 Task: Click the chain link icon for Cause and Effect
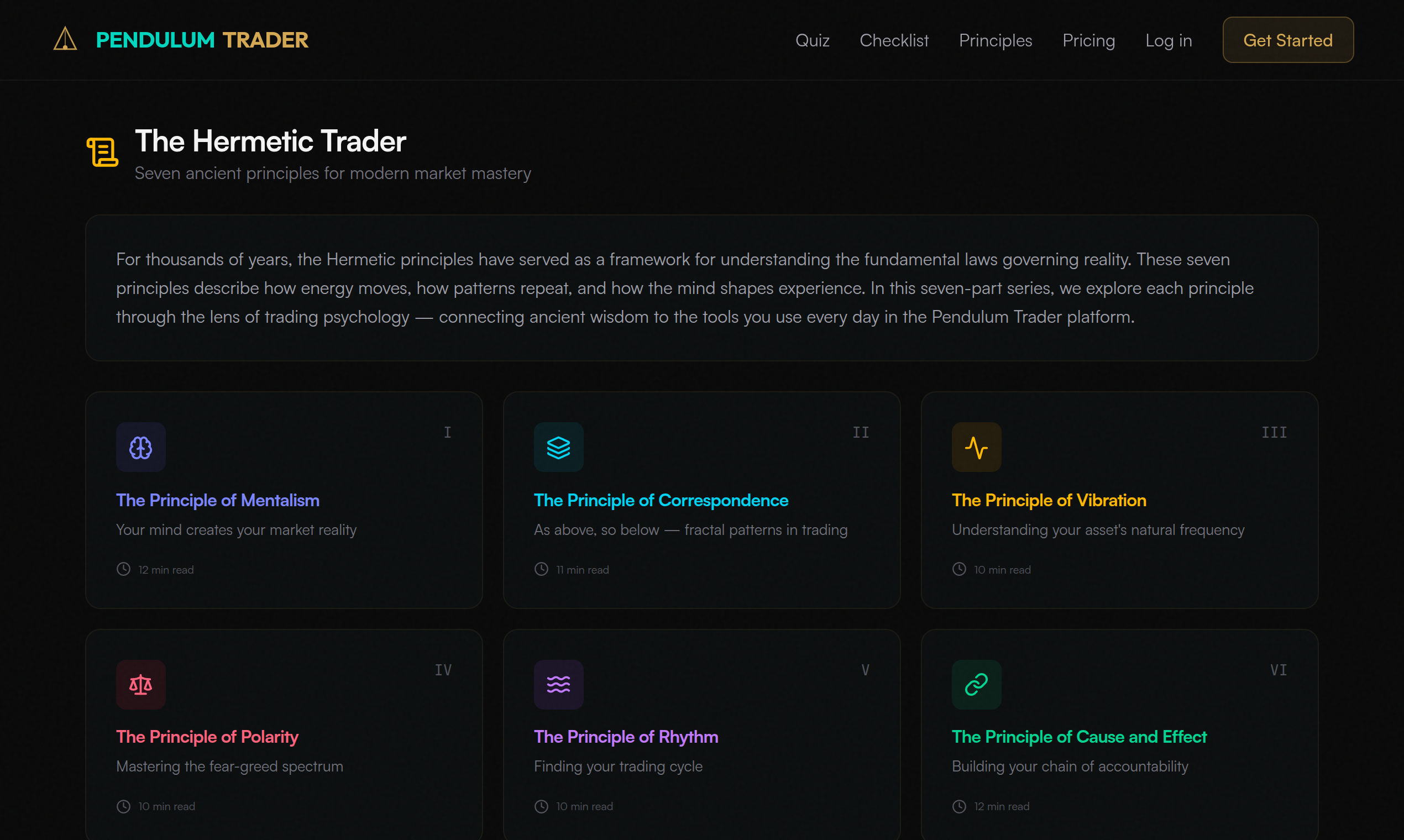click(x=976, y=684)
